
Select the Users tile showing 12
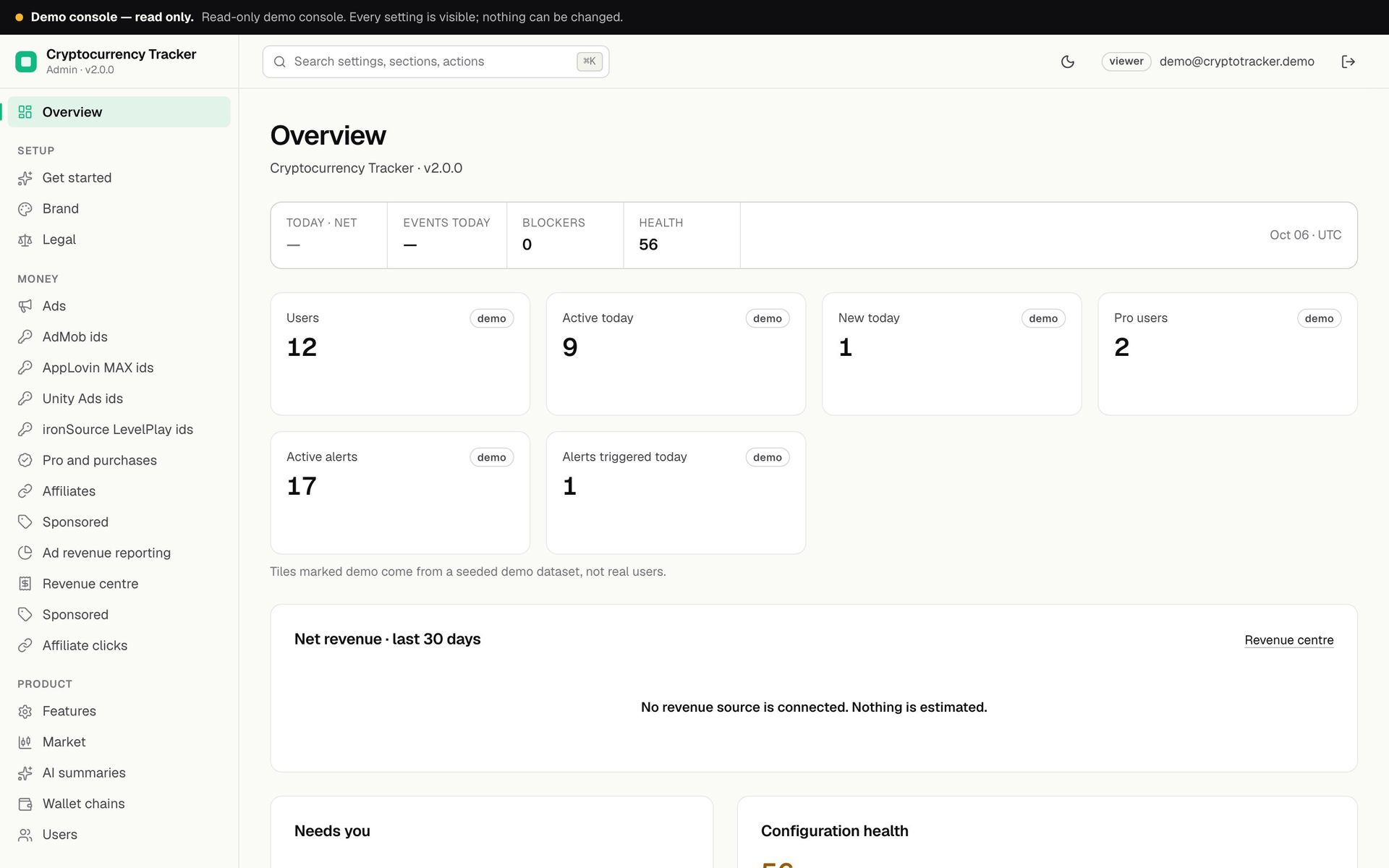400,354
